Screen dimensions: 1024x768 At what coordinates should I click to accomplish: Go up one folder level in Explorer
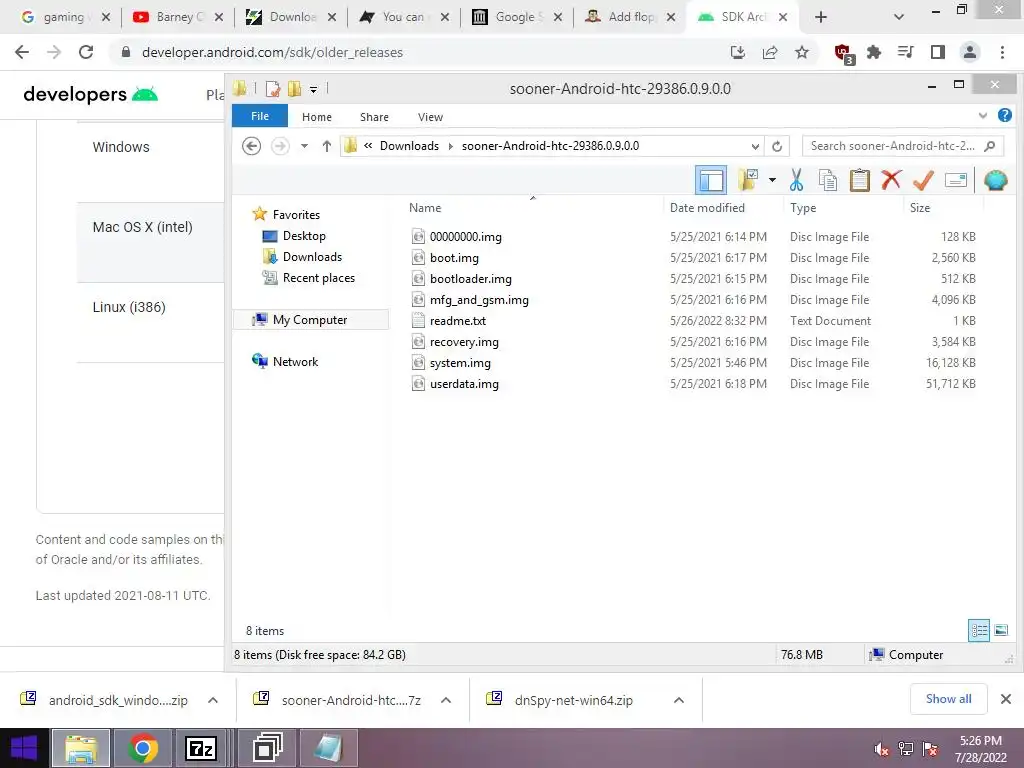click(327, 146)
